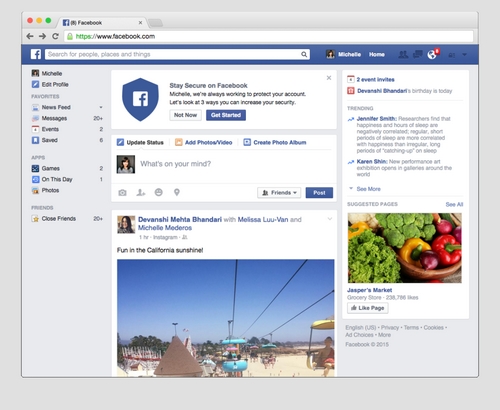This screenshot has width=500, height=410.
Task: Click the camera icon in status composer
Action: click(122, 193)
